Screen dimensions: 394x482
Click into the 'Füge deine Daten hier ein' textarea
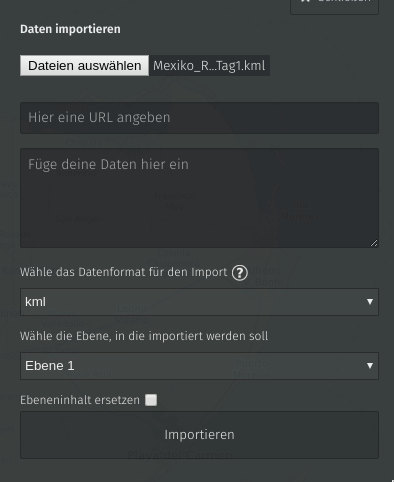tap(199, 198)
